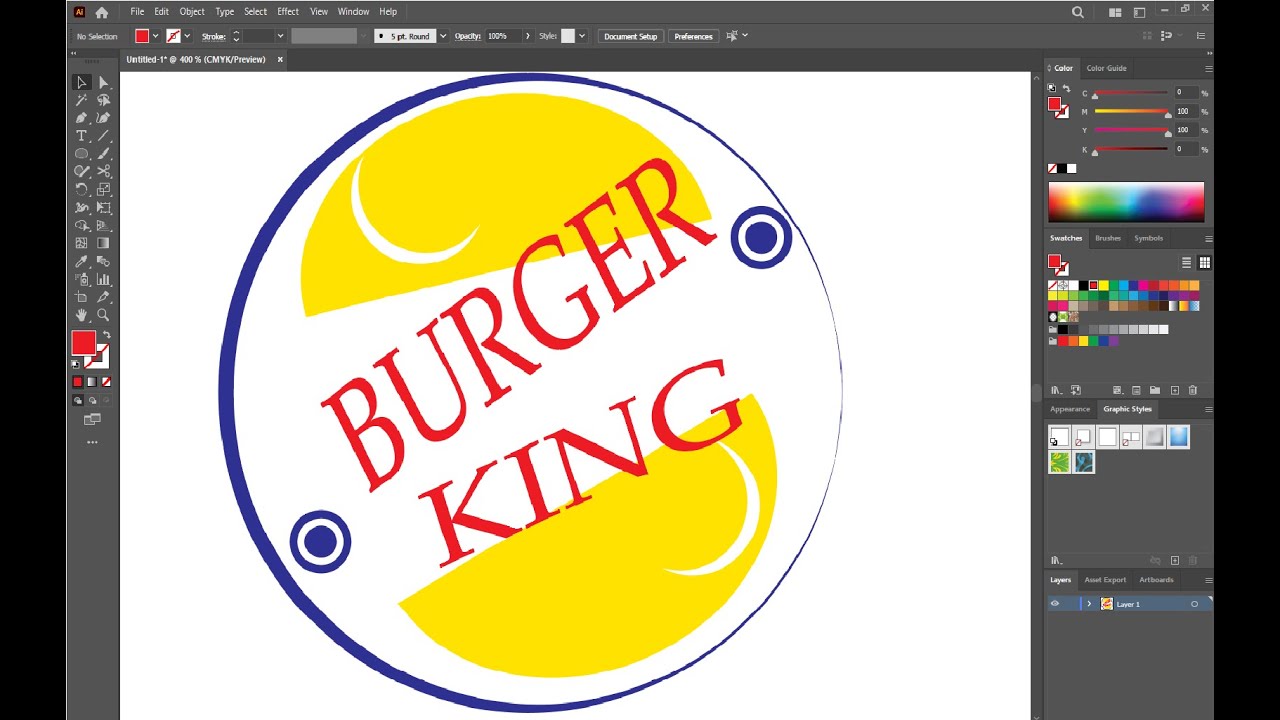Open the search icon in top bar

[1077, 12]
